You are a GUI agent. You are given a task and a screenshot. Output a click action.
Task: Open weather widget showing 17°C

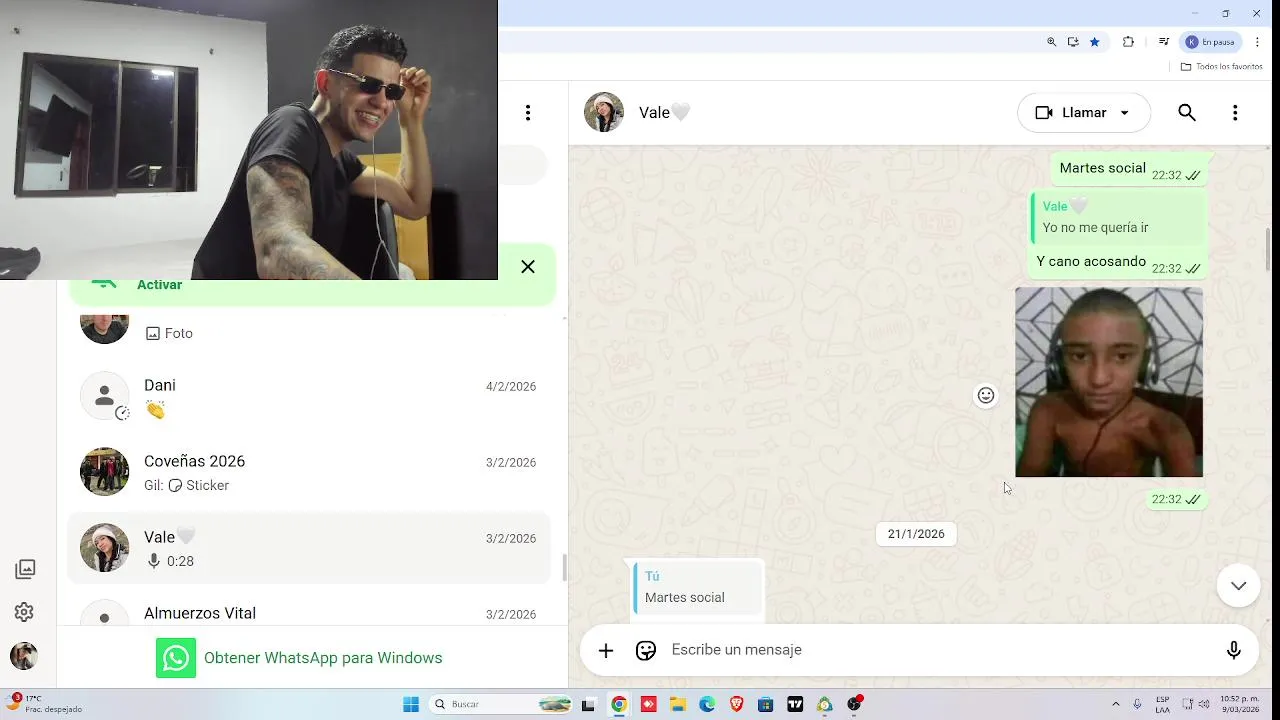click(44, 704)
